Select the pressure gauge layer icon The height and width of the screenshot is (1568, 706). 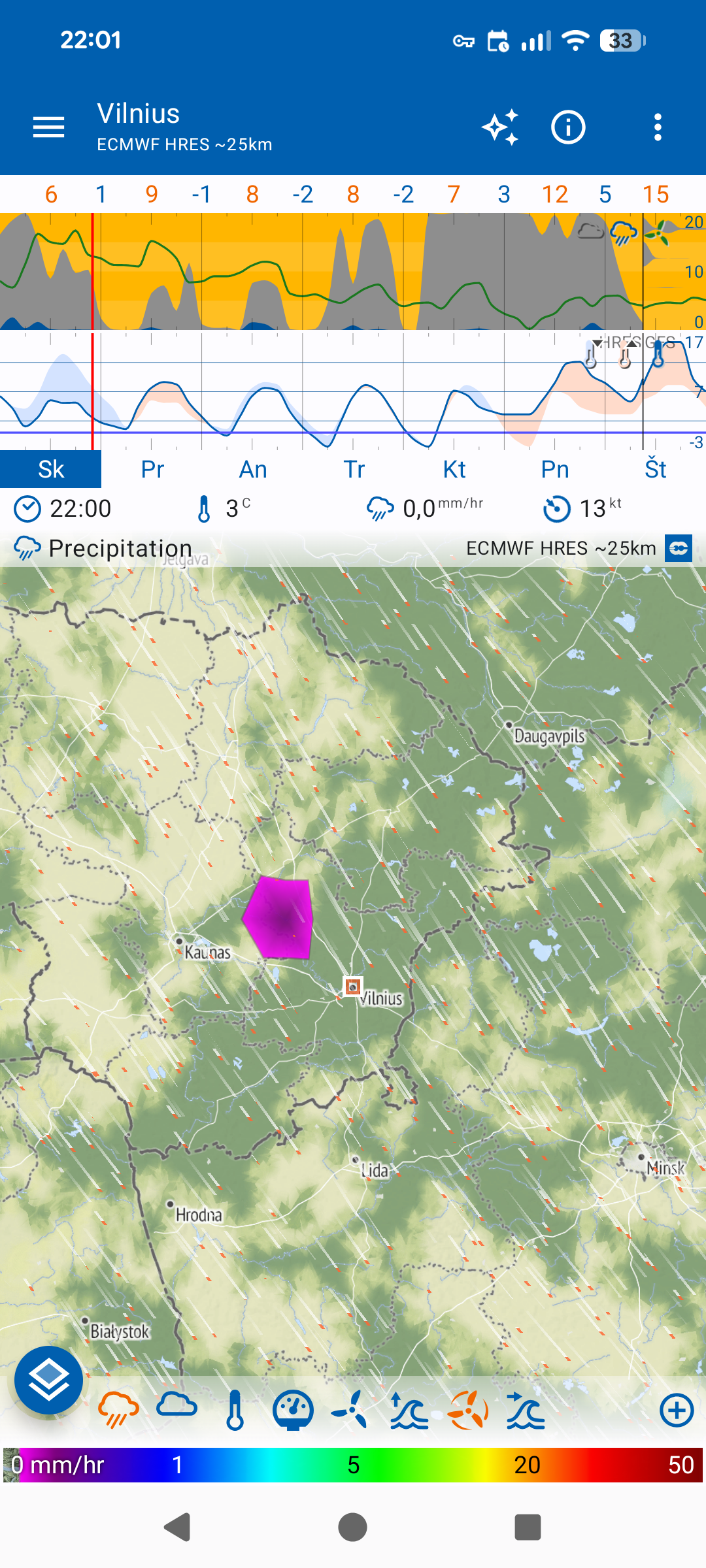click(x=293, y=1410)
